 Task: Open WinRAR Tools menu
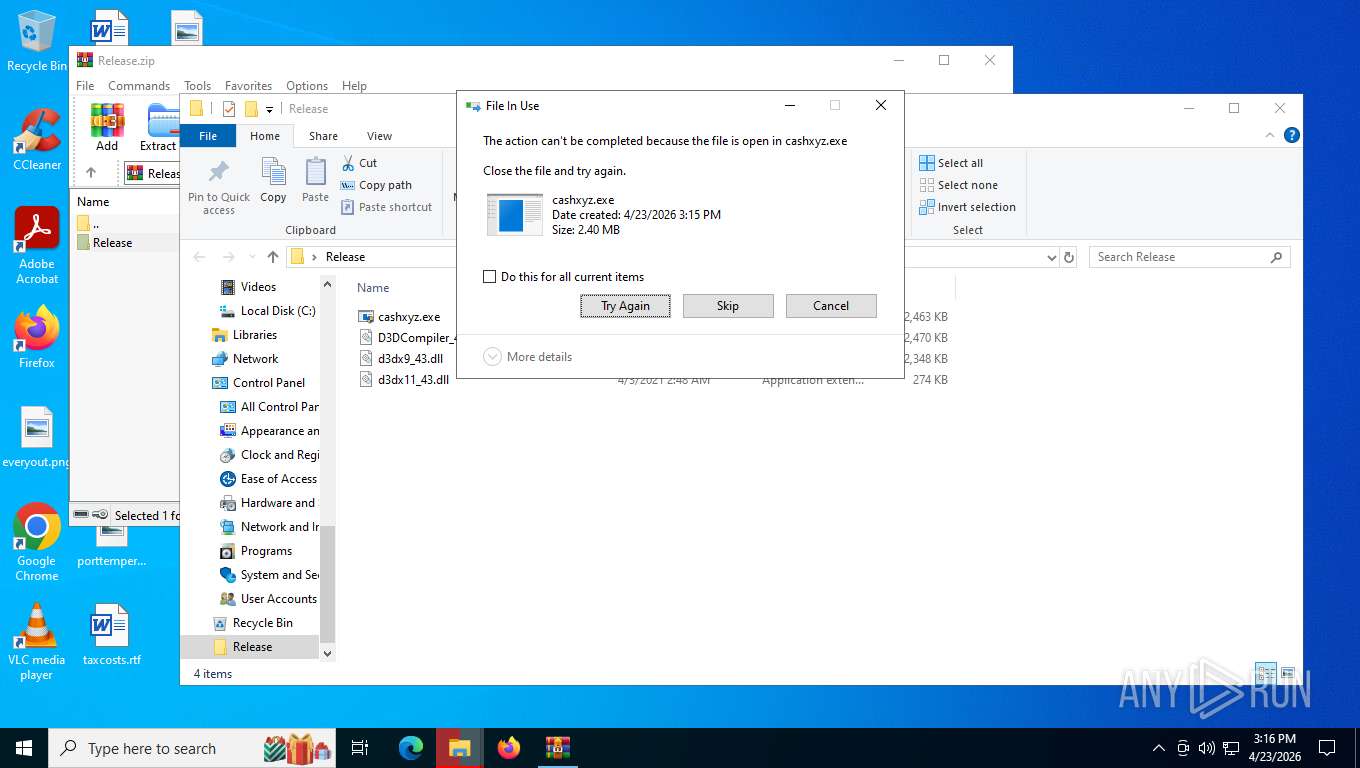pyautogui.click(x=197, y=86)
